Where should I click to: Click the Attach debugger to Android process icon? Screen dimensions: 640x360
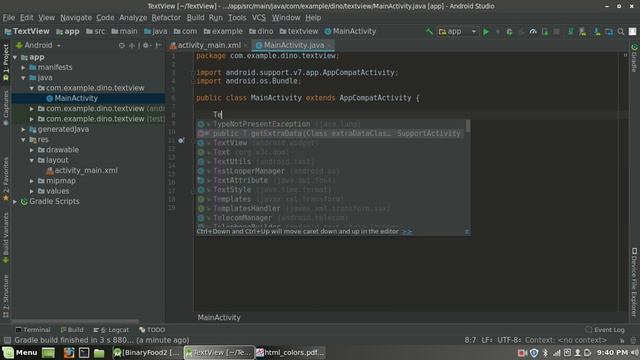click(545, 31)
